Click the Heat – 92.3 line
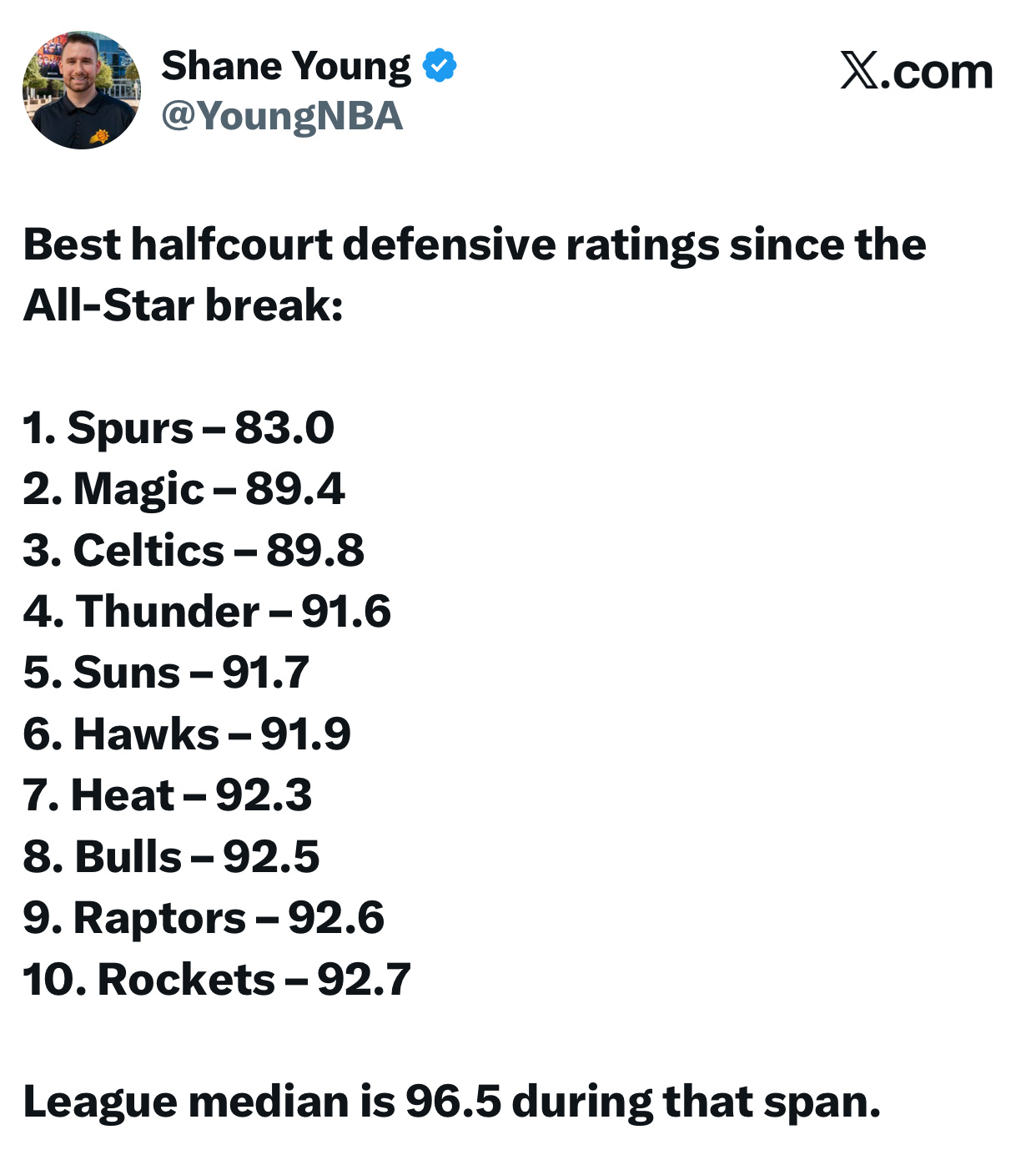Viewport: 1036px width, 1160px height. click(x=167, y=795)
